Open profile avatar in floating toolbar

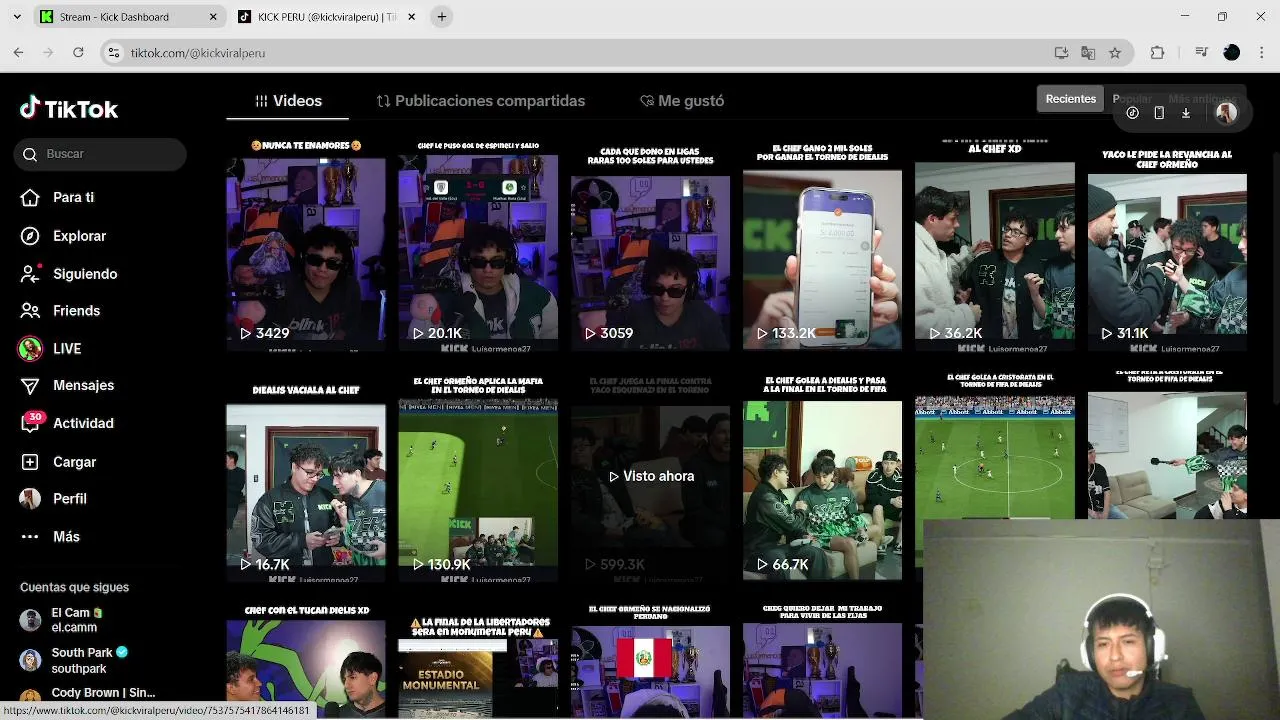(x=1226, y=113)
